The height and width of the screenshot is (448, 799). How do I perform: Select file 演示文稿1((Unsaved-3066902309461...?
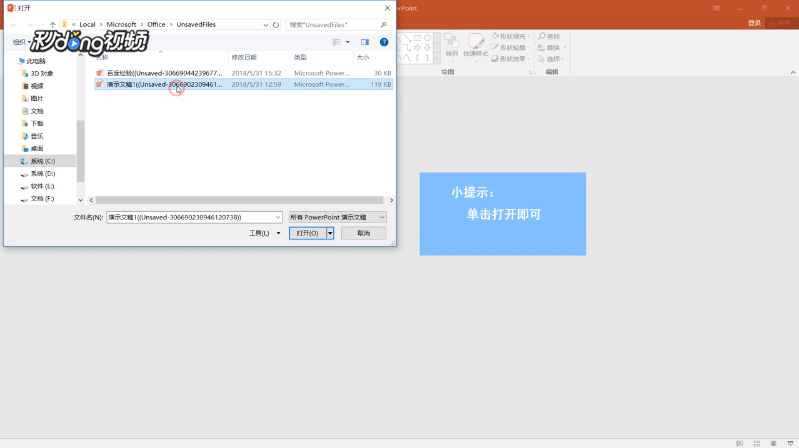[x=244, y=84]
